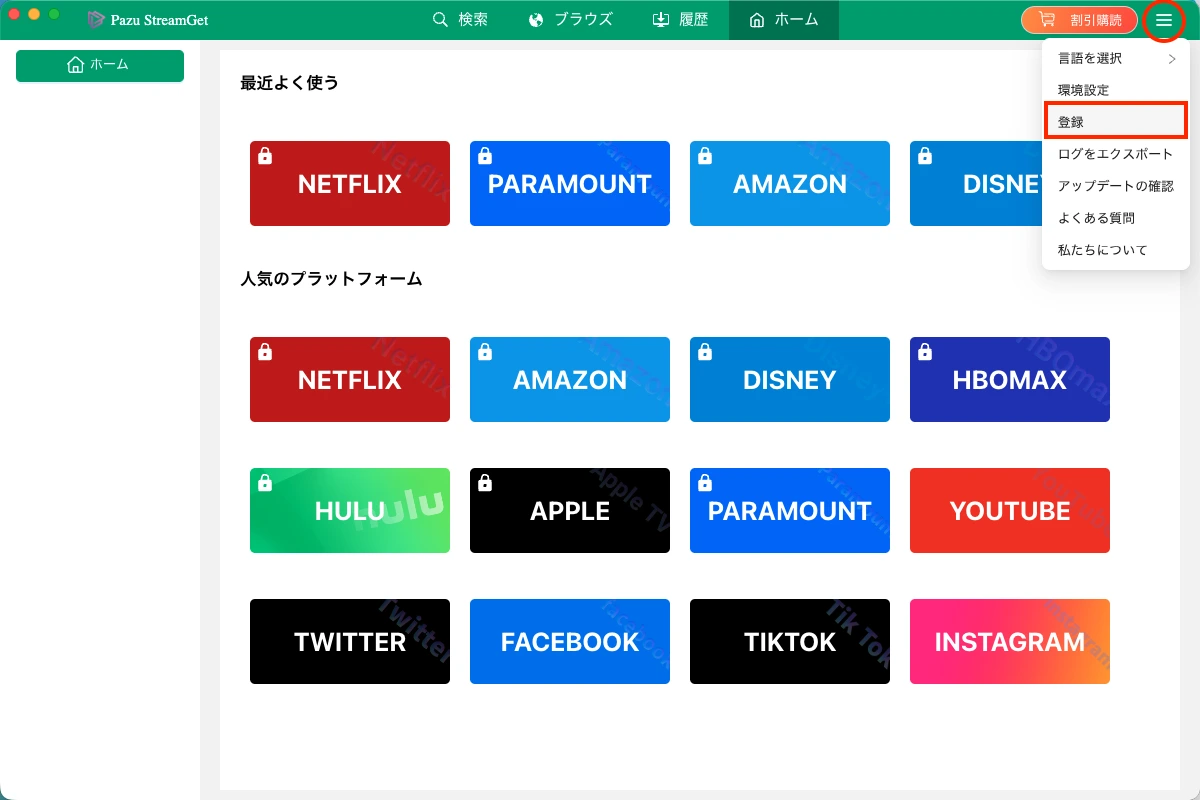Screen dimensions: 1200x800
Task: Click the Pazu StreamGet title text
Action: tap(160, 20)
